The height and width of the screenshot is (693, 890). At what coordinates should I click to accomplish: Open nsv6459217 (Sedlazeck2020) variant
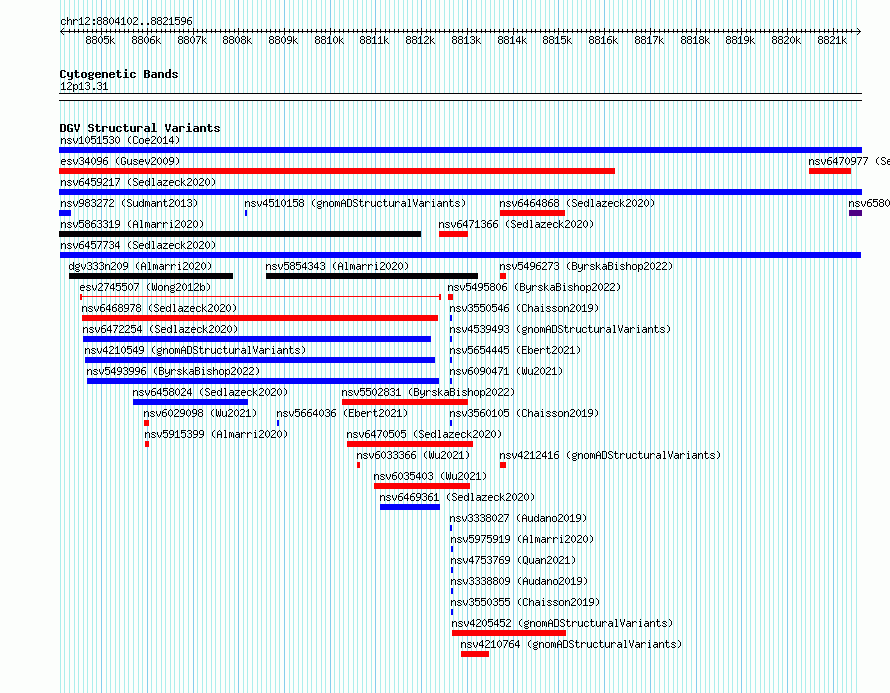click(138, 182)
